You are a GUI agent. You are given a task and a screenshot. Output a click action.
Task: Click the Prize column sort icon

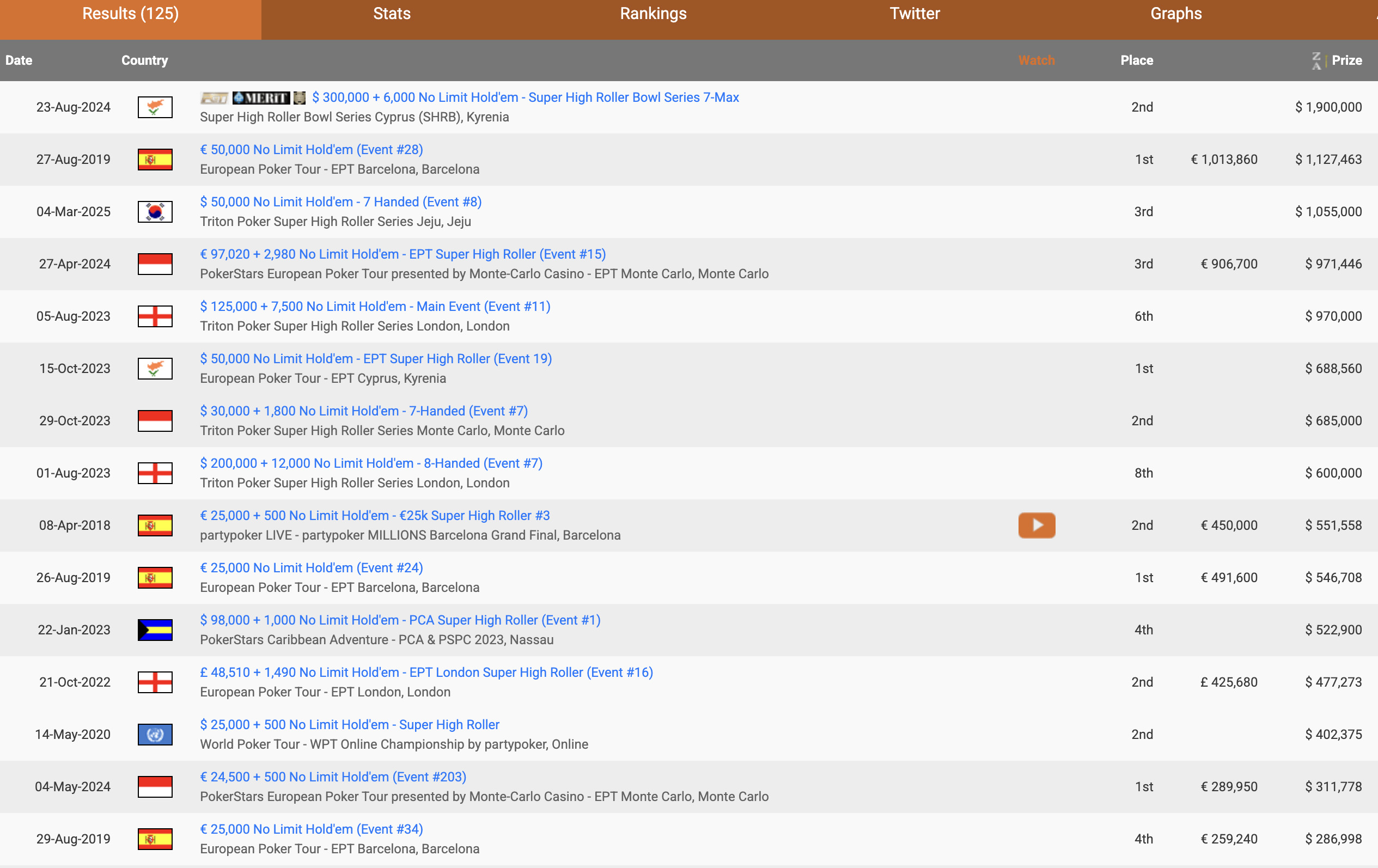coord(1316,60)
